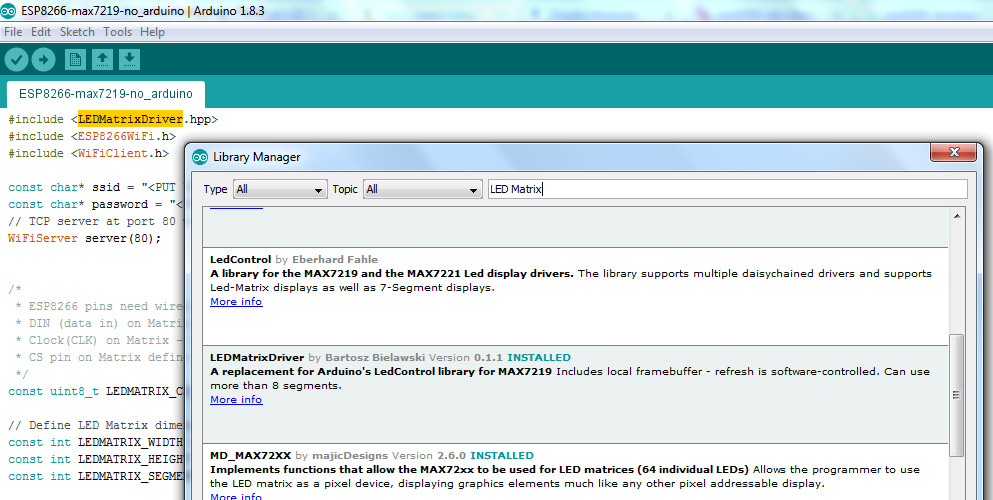Screen dimensions: 993x500
Task: Select the LEDMatrixDriver library entry title
Action: 257,358
